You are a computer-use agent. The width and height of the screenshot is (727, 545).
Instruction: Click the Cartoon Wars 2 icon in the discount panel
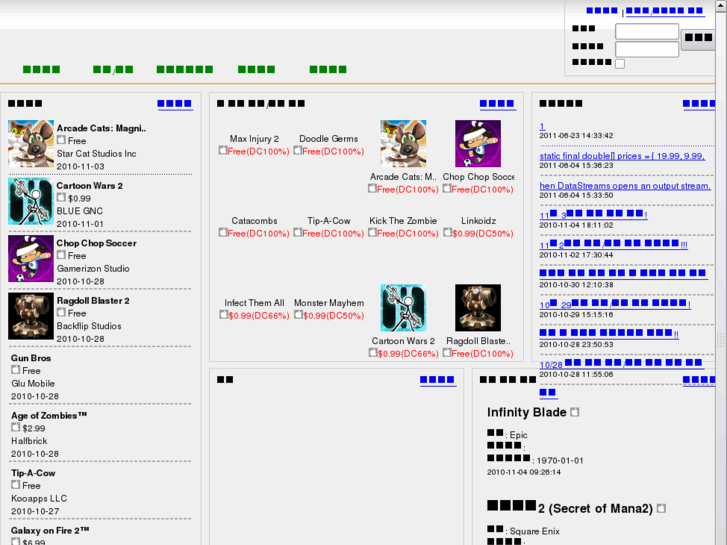coord(403,308)
